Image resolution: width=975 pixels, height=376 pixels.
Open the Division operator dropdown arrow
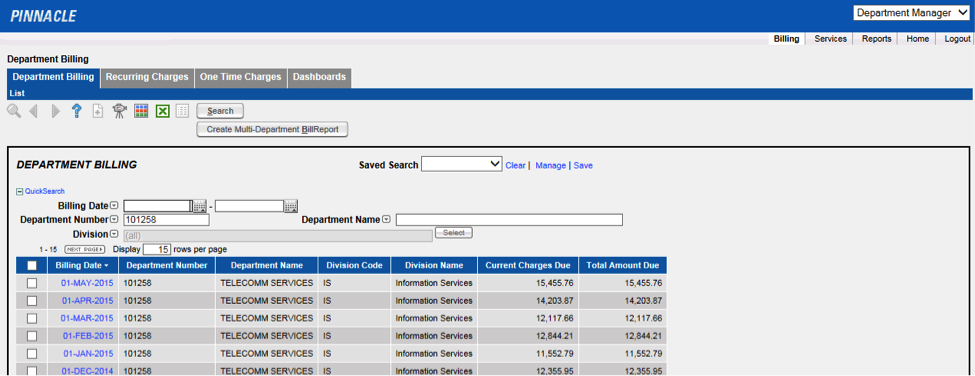click(114, 234)
